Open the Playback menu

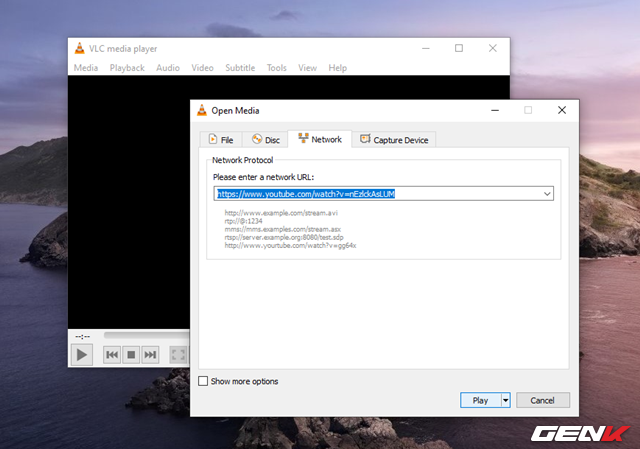pos(127,68)
